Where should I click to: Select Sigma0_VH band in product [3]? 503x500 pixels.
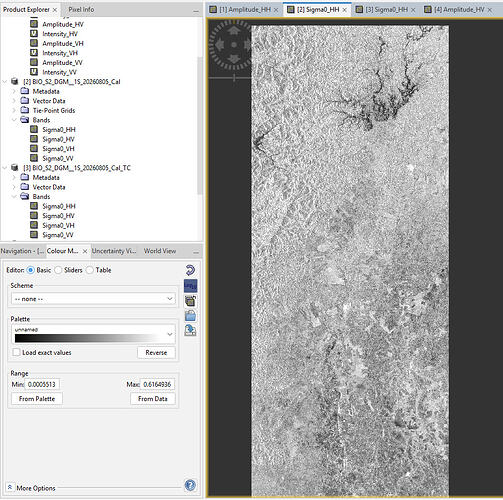58,225
